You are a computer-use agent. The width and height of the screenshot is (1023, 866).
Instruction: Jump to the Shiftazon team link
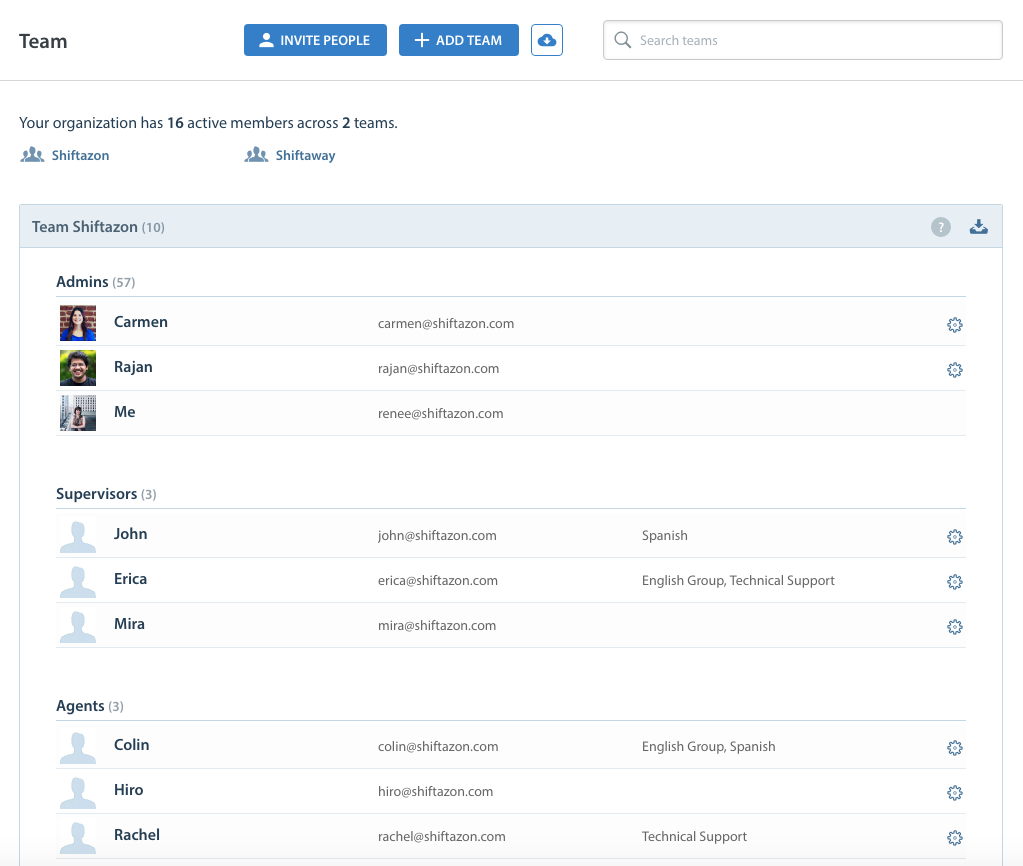tap(80, 156)
